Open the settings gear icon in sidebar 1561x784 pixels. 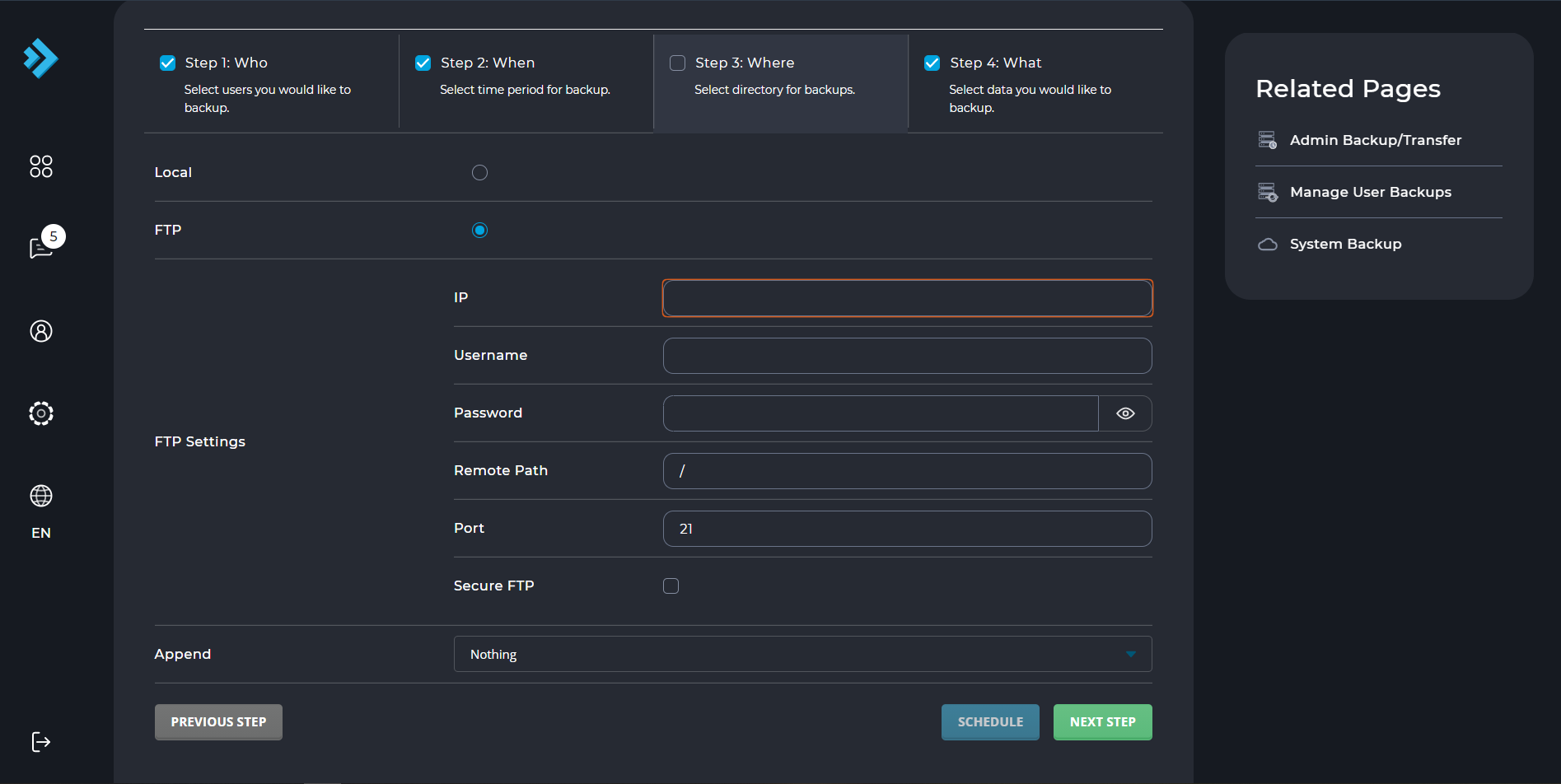click(41, 413)
